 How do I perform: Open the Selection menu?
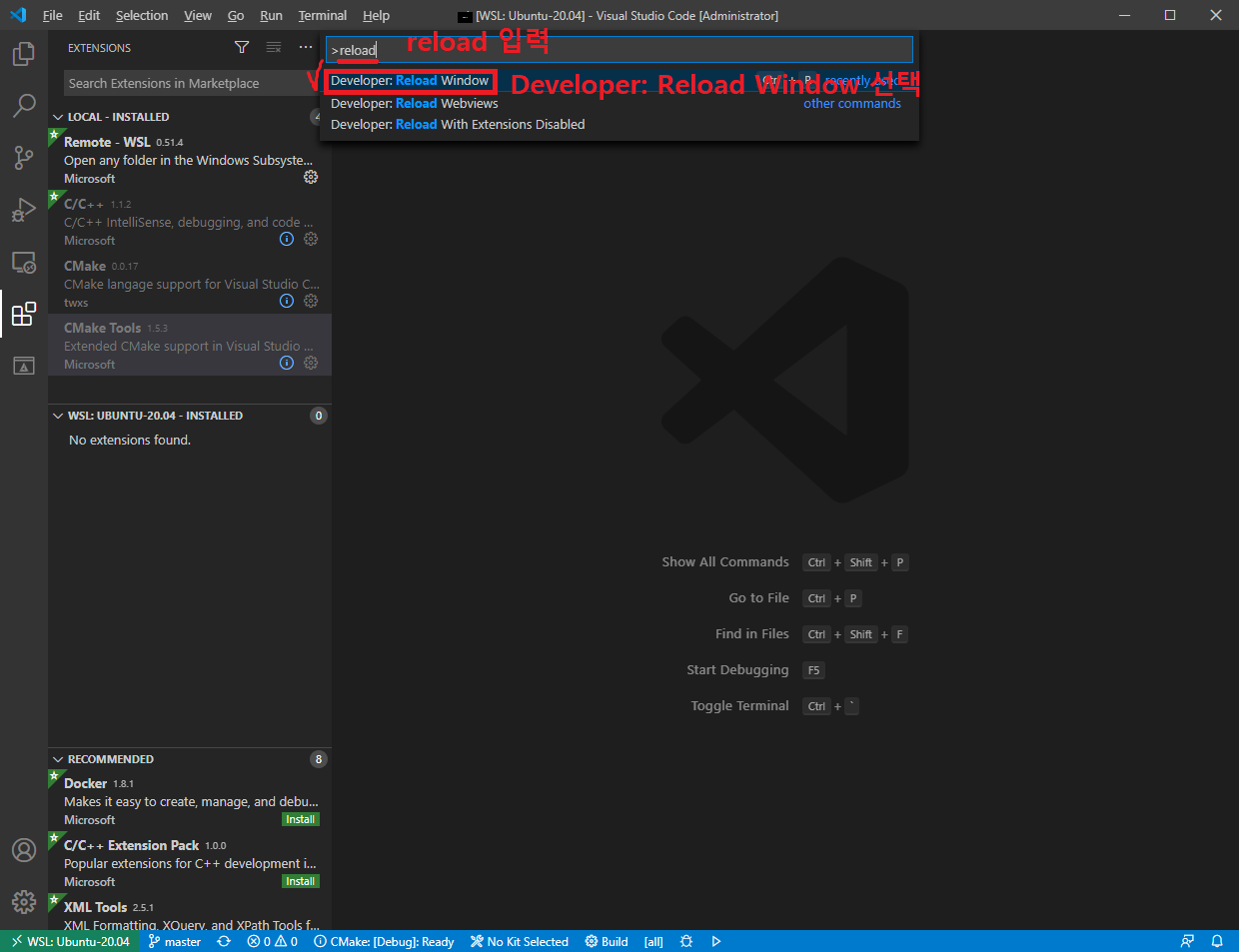[x=142, y=16]
